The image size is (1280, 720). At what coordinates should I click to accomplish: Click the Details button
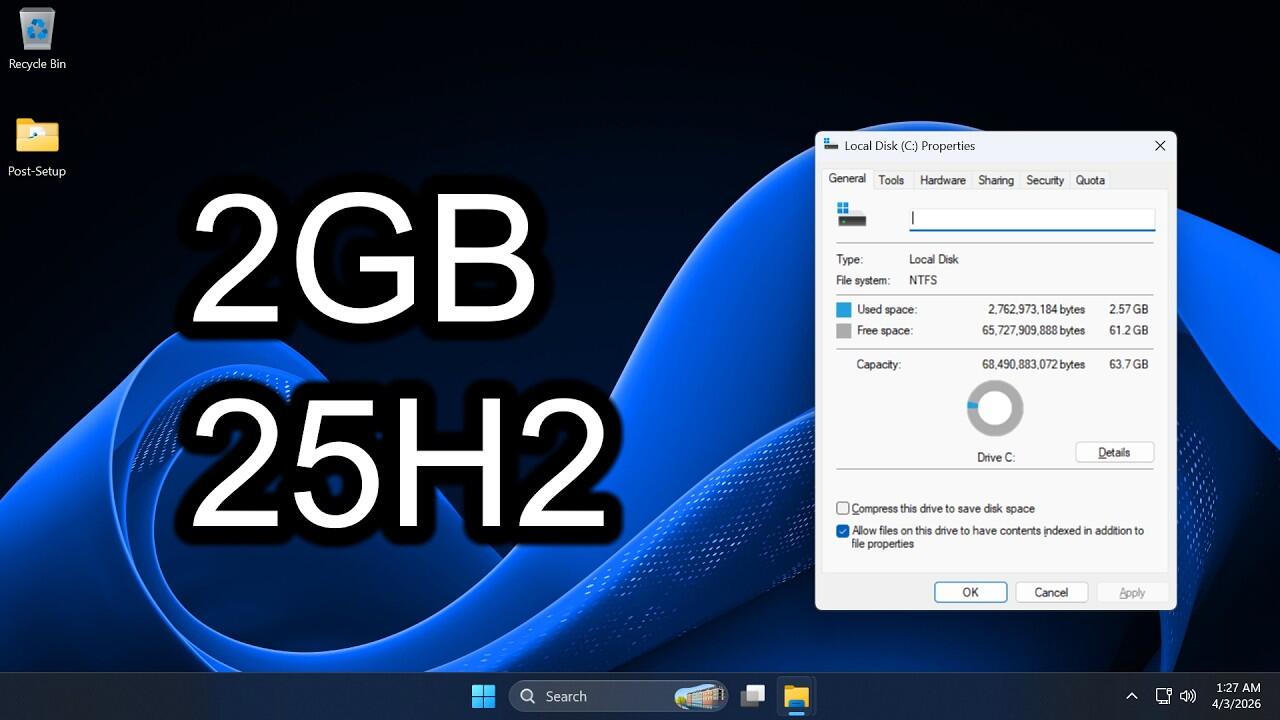(1114, 452)
